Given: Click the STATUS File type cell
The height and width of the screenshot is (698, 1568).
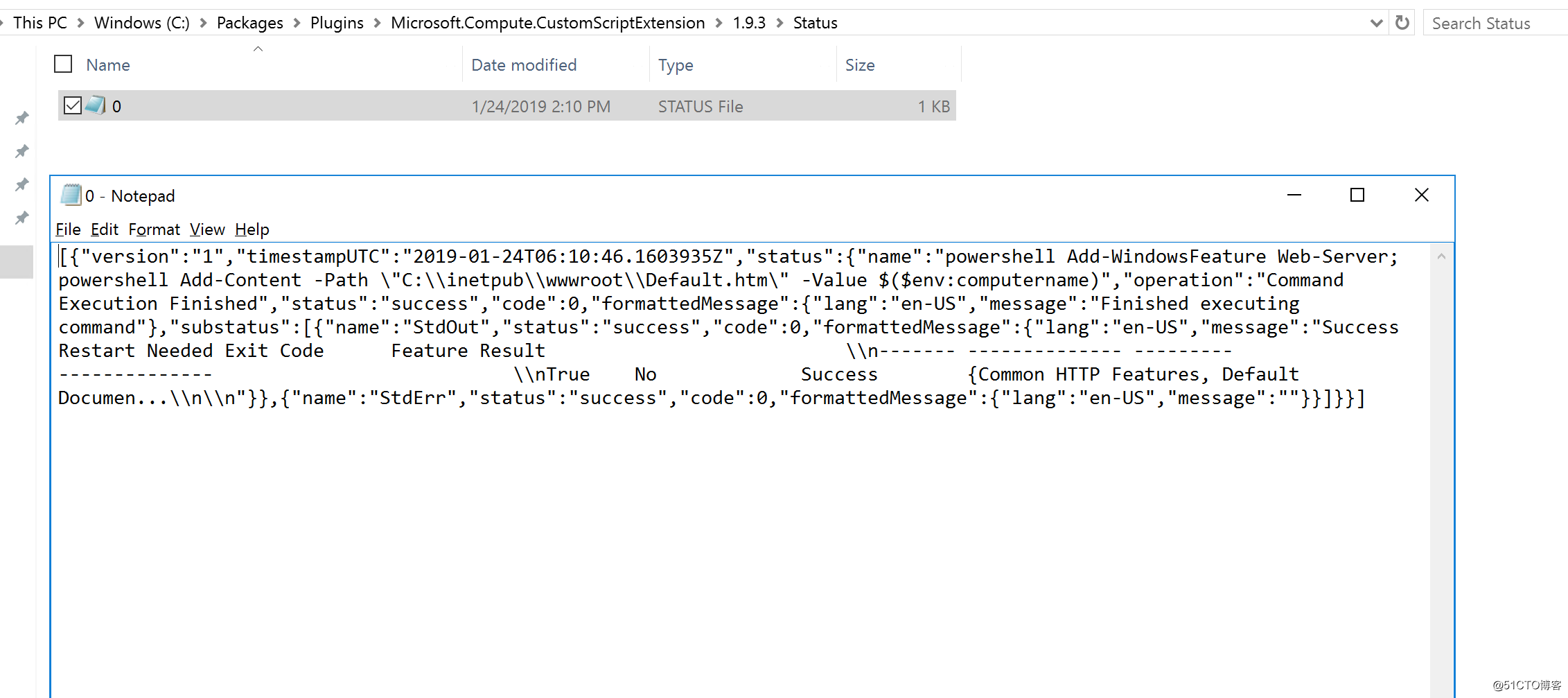Looking at the screenshot, I should 701,106.
